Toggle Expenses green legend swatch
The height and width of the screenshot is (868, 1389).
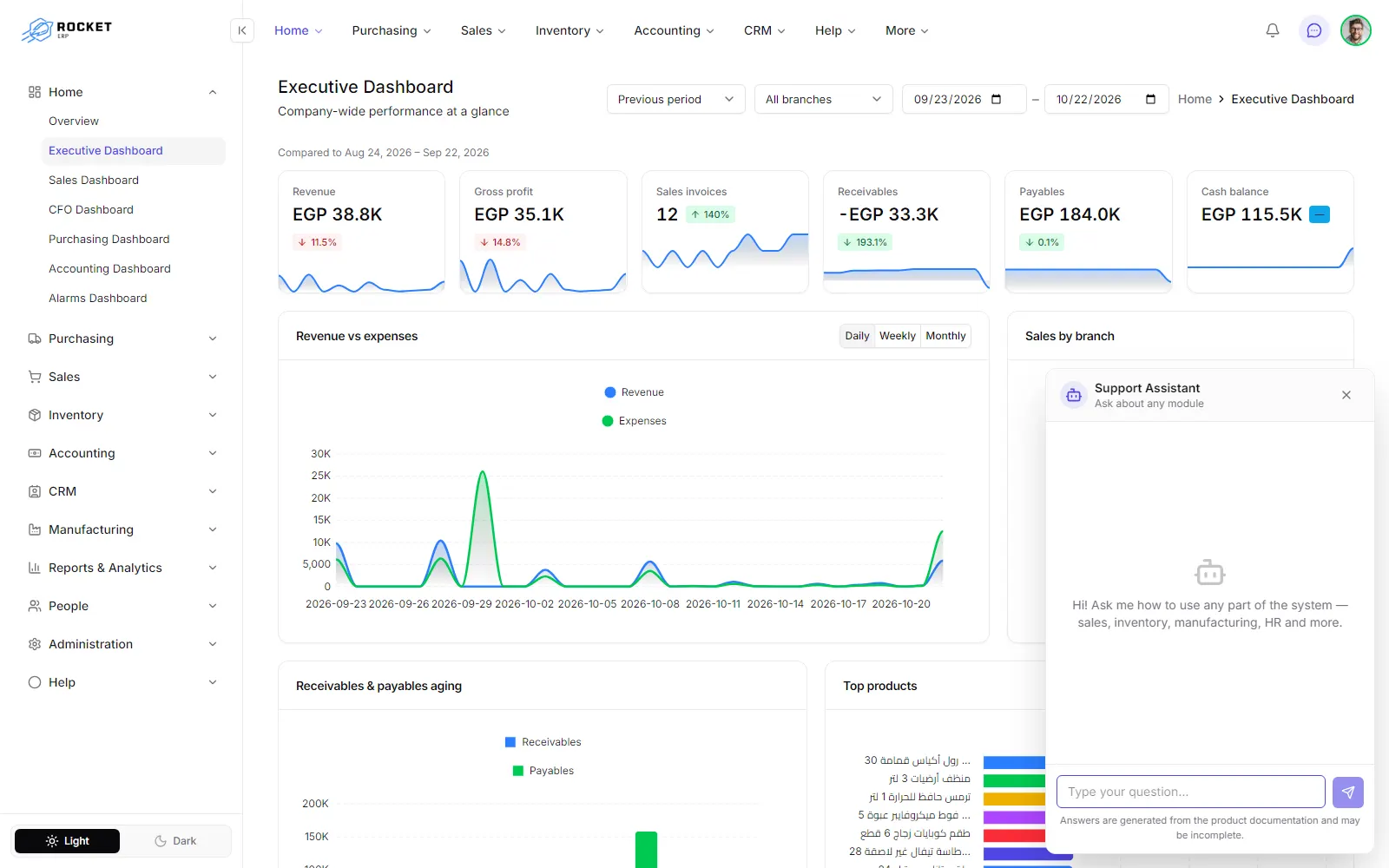[x=608, y=421]
